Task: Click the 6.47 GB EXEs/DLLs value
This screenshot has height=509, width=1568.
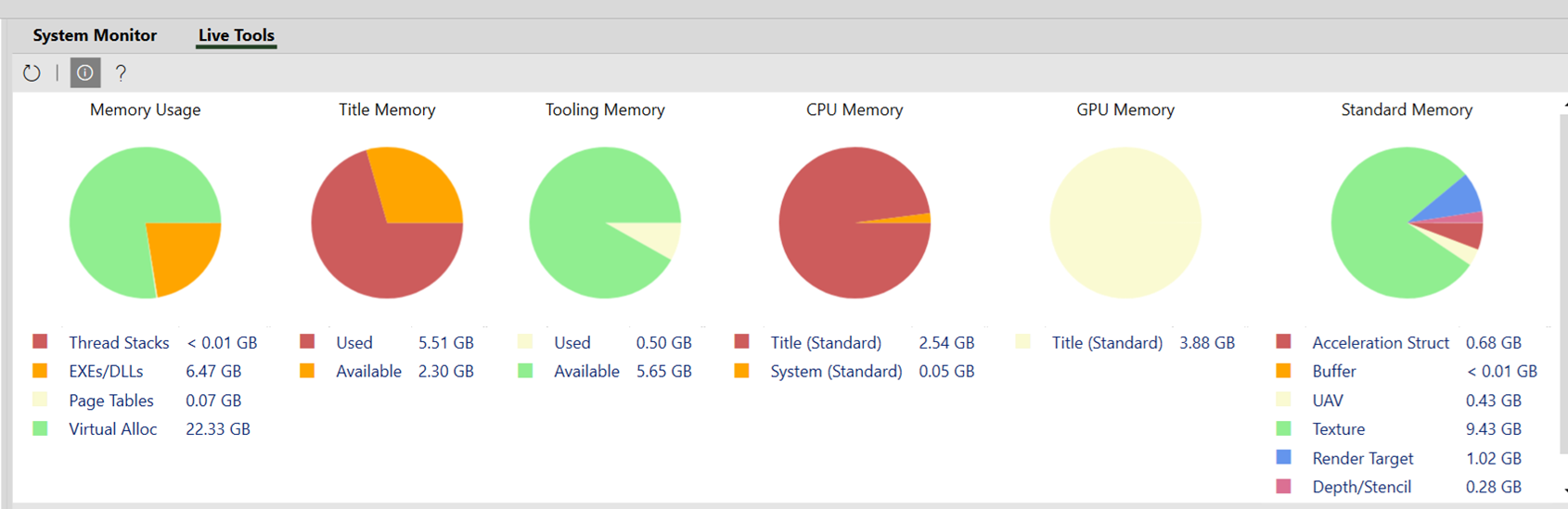Action: [213, 372]
